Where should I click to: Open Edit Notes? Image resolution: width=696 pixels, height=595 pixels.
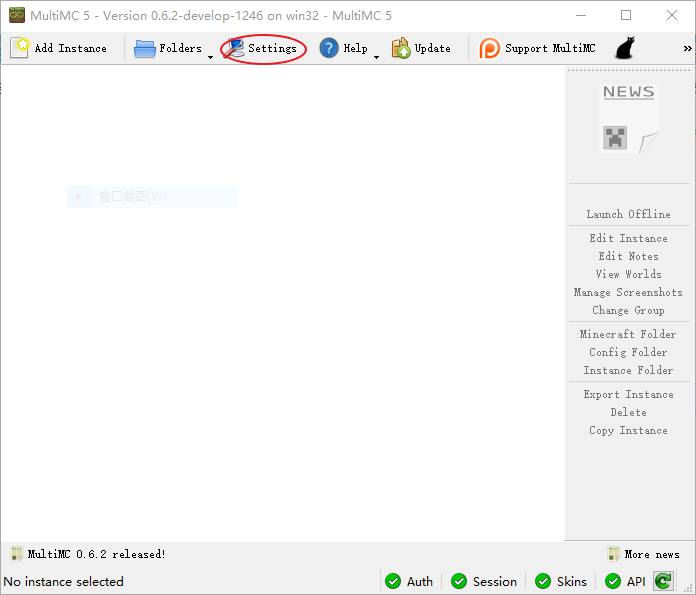629,256
